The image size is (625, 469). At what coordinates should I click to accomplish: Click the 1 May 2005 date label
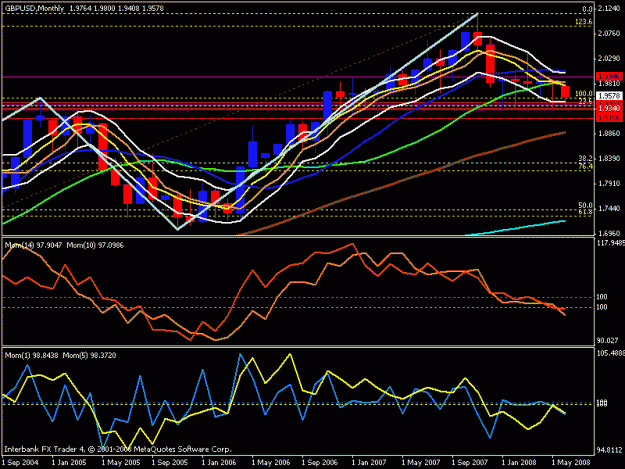click(x=120, y=462)
